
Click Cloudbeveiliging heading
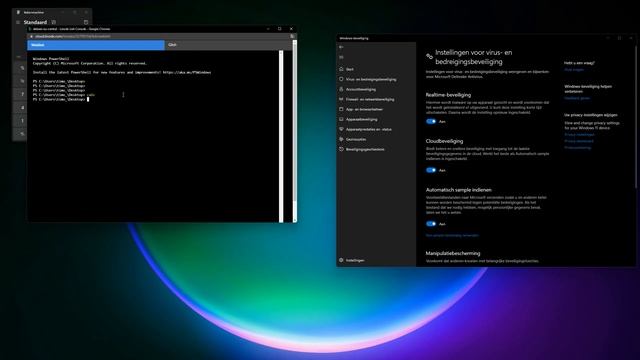(x=444, y=141)
